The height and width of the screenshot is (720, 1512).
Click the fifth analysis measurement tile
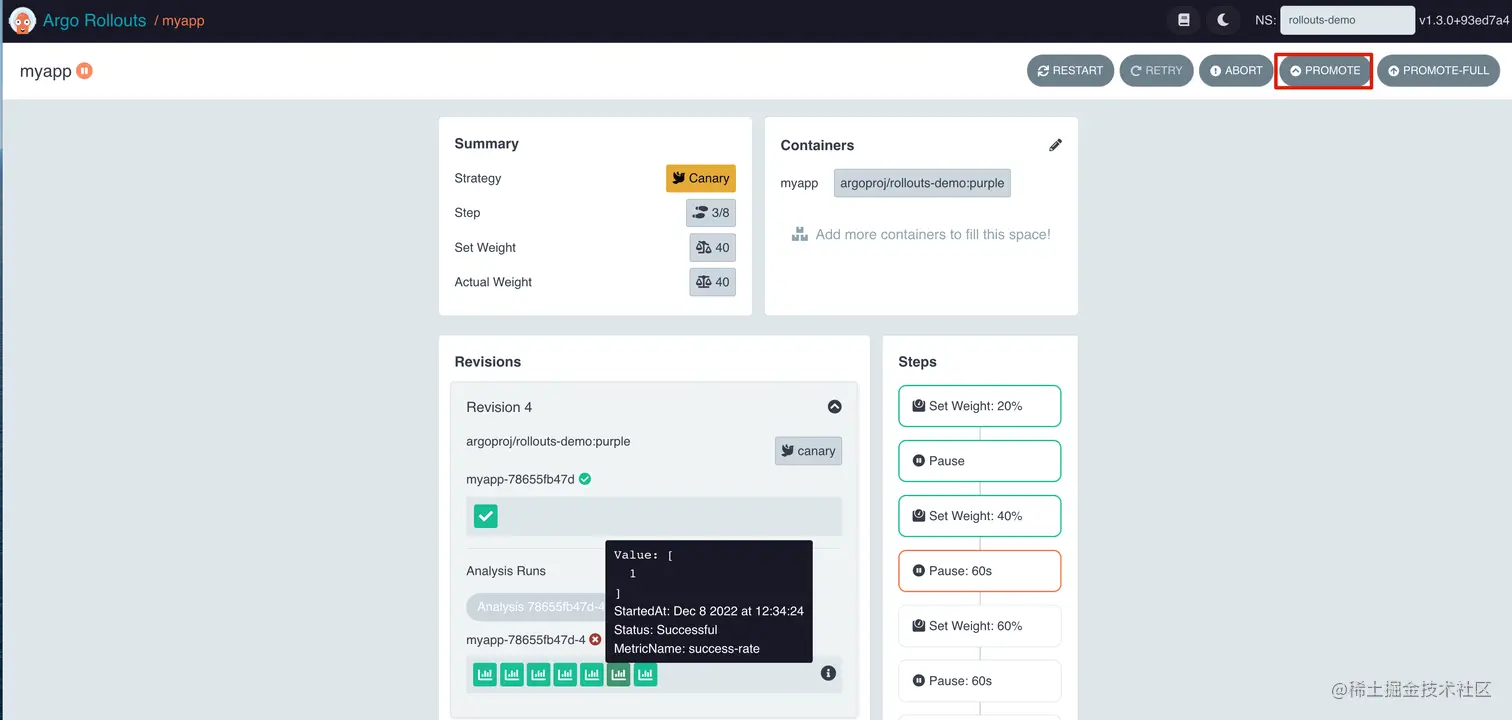click(x=592, y=675)
